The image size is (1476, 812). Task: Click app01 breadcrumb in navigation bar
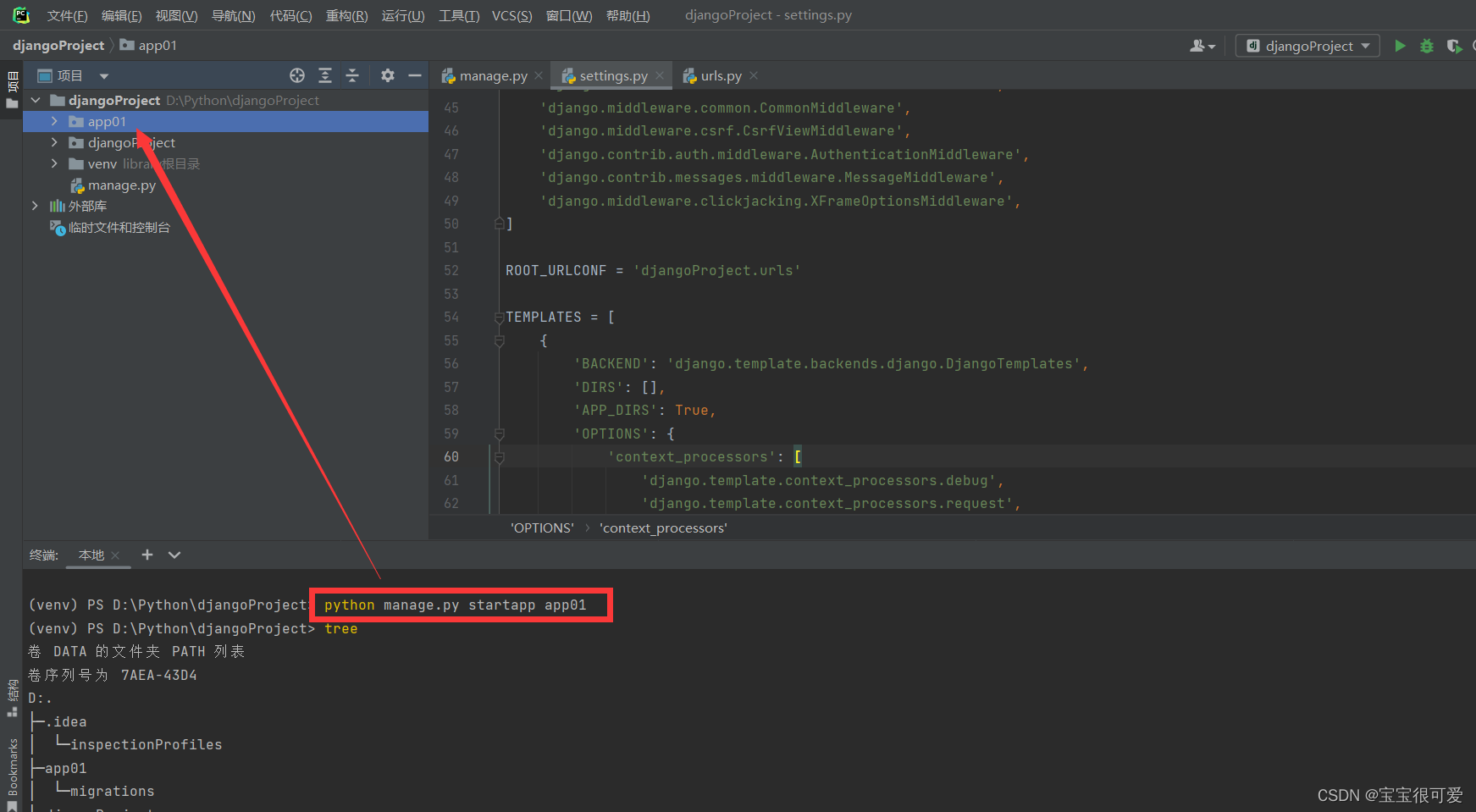148,46
